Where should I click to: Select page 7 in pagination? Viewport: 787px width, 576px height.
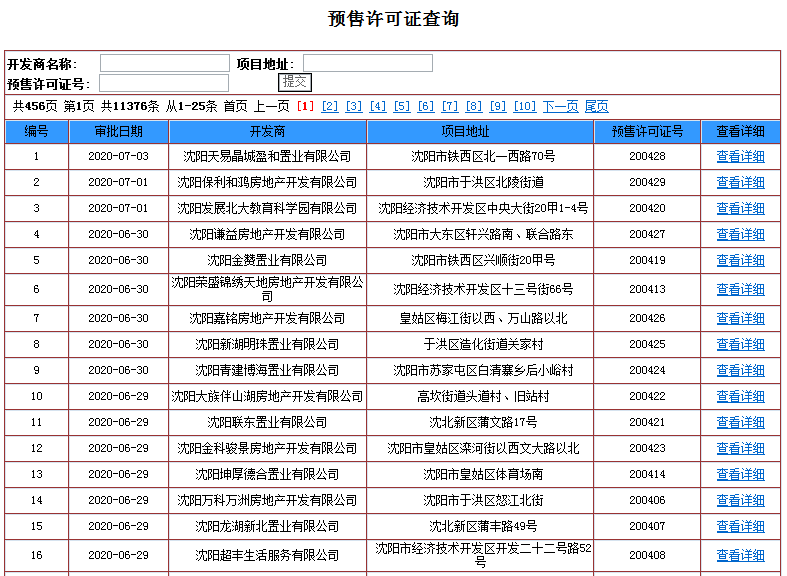[x=450, y=106]
